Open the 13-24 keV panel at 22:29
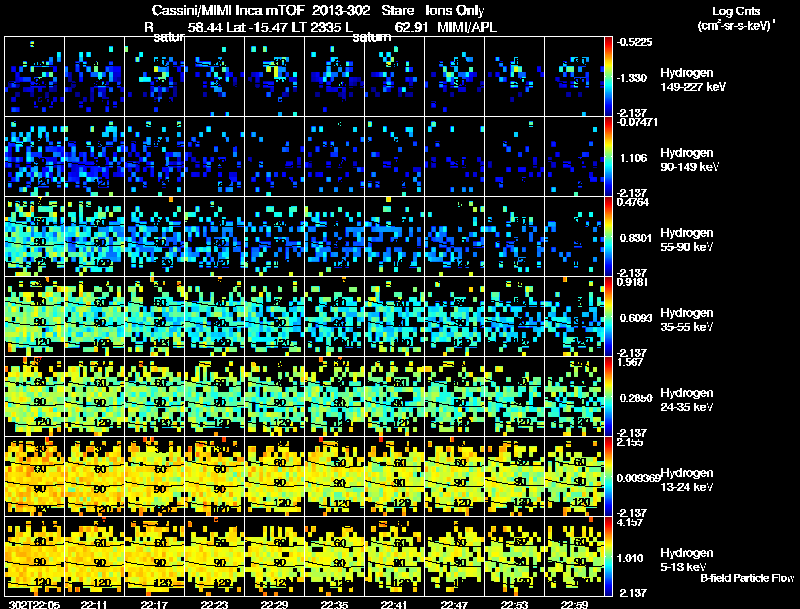This screenshot has height=609, width=800. click(x=274, y=477)
